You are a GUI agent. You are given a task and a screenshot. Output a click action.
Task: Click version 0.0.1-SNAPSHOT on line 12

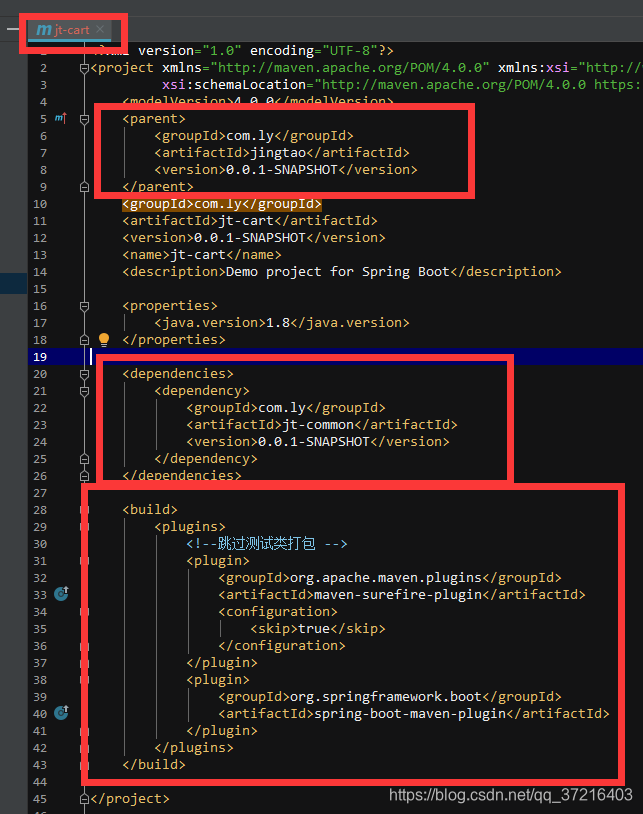pyautogui.click(x=254, y=238)
